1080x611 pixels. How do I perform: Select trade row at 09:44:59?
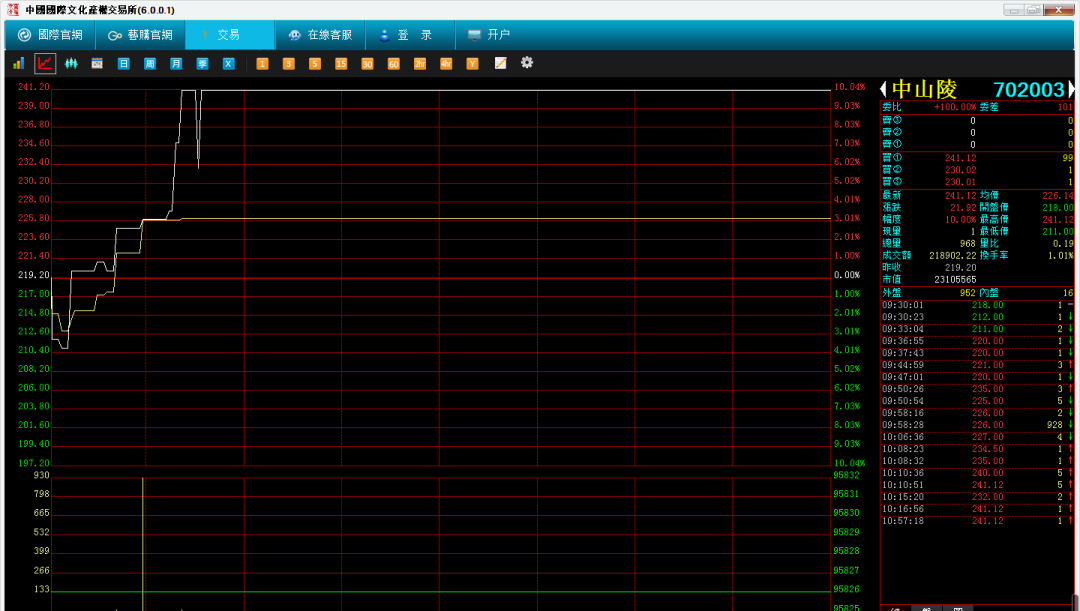(977, 365)
